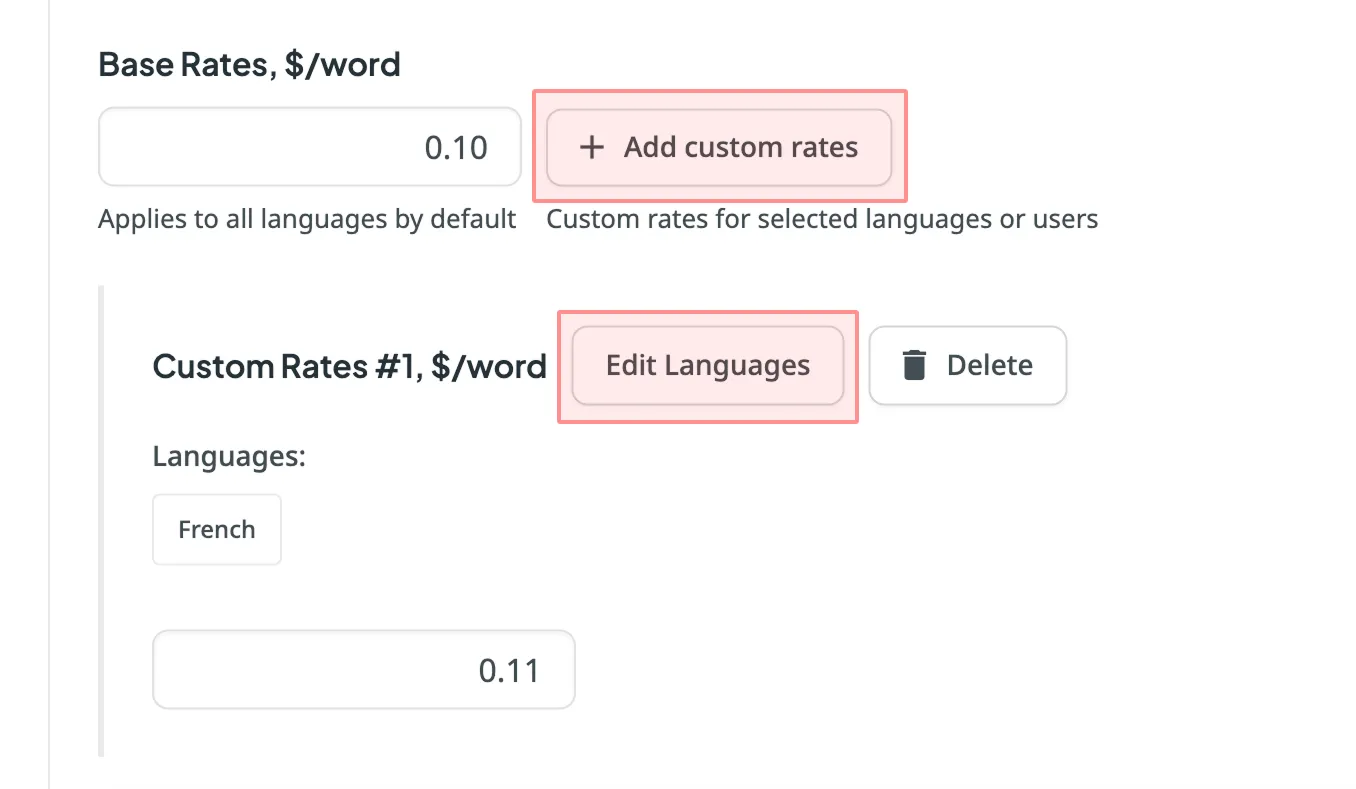Click the word 'Delete' on the delete button
The image size is (1356, 789).
click(989, 366)
